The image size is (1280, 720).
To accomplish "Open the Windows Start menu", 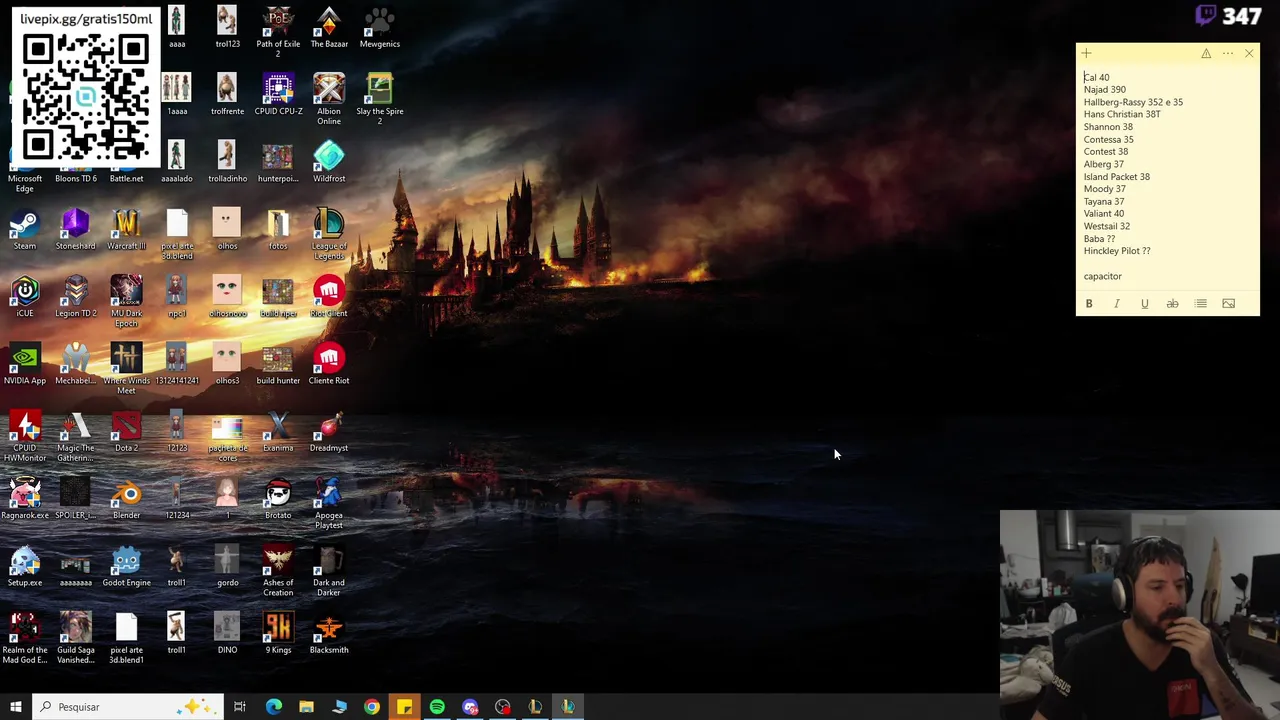I will click(x=15, y=707).
